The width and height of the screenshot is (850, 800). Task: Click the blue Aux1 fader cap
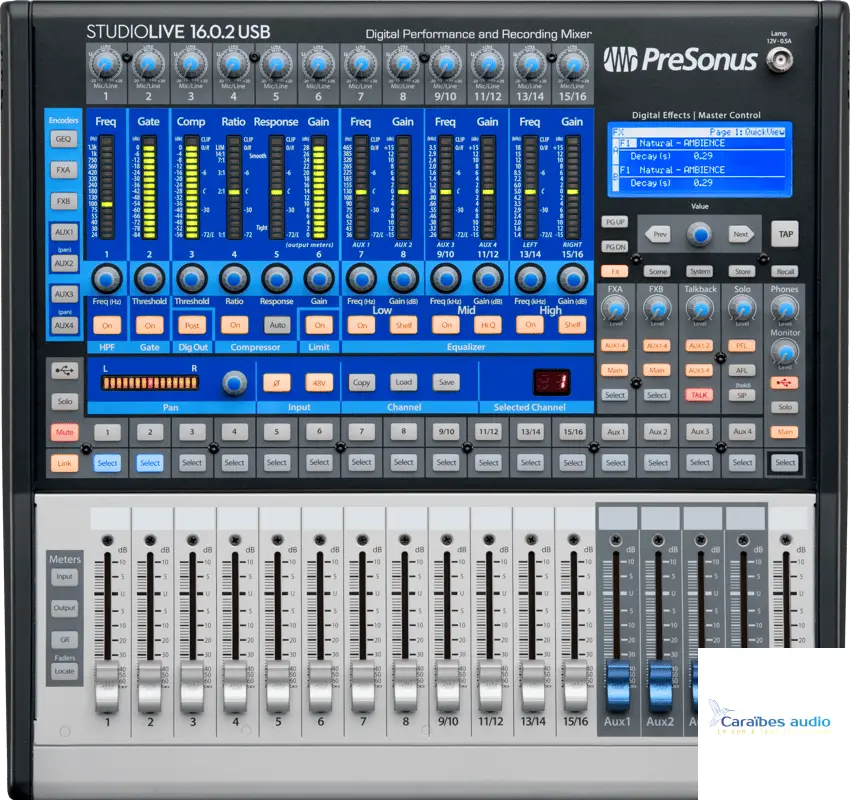click(x=617, y=687)
